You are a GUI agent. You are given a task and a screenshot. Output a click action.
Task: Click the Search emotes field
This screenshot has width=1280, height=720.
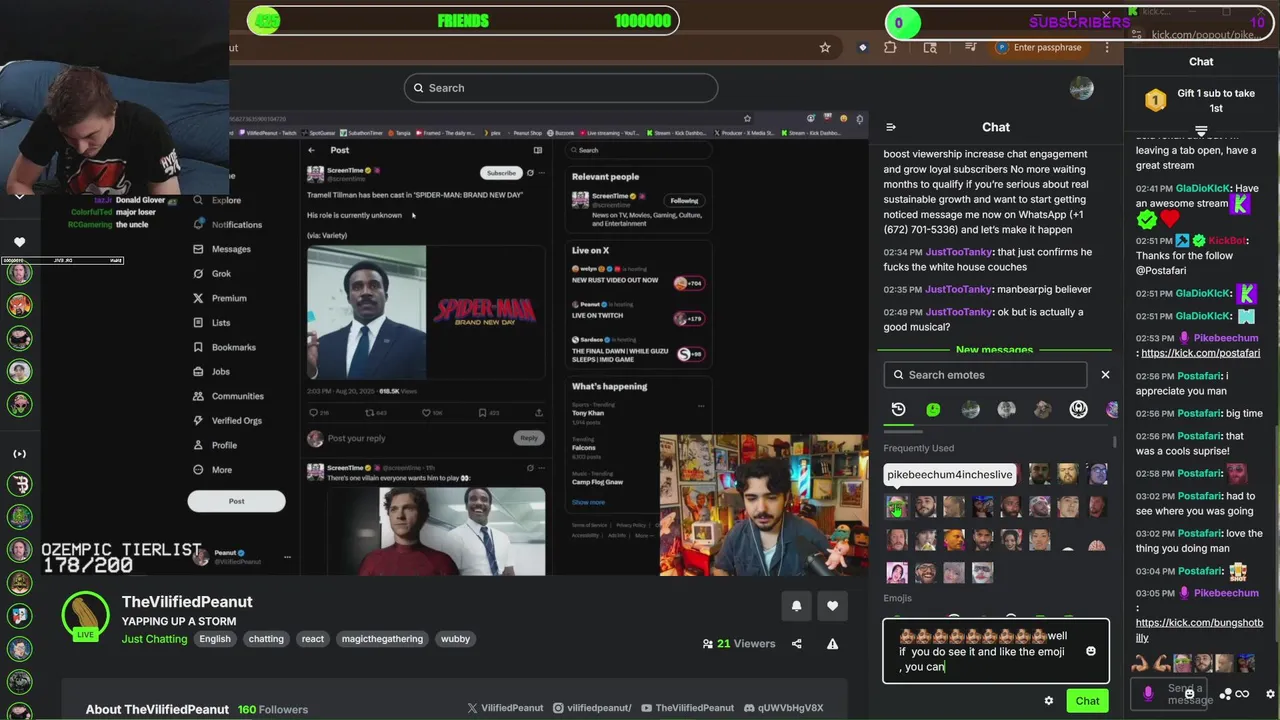click(x=985, y=375)
